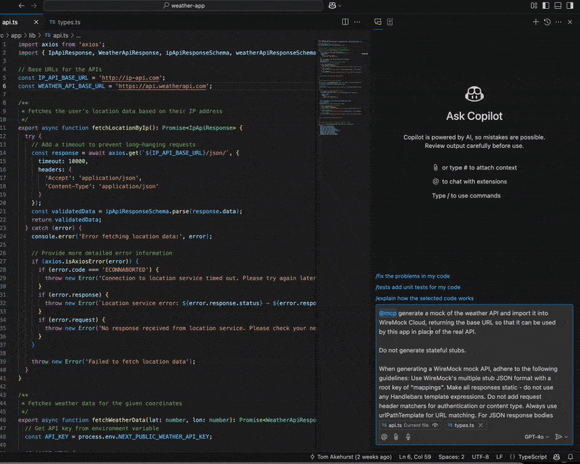This screenshot has height=464, width=580.
Task: Open Copilot status icon in status bar
Action: click(556, 457)
